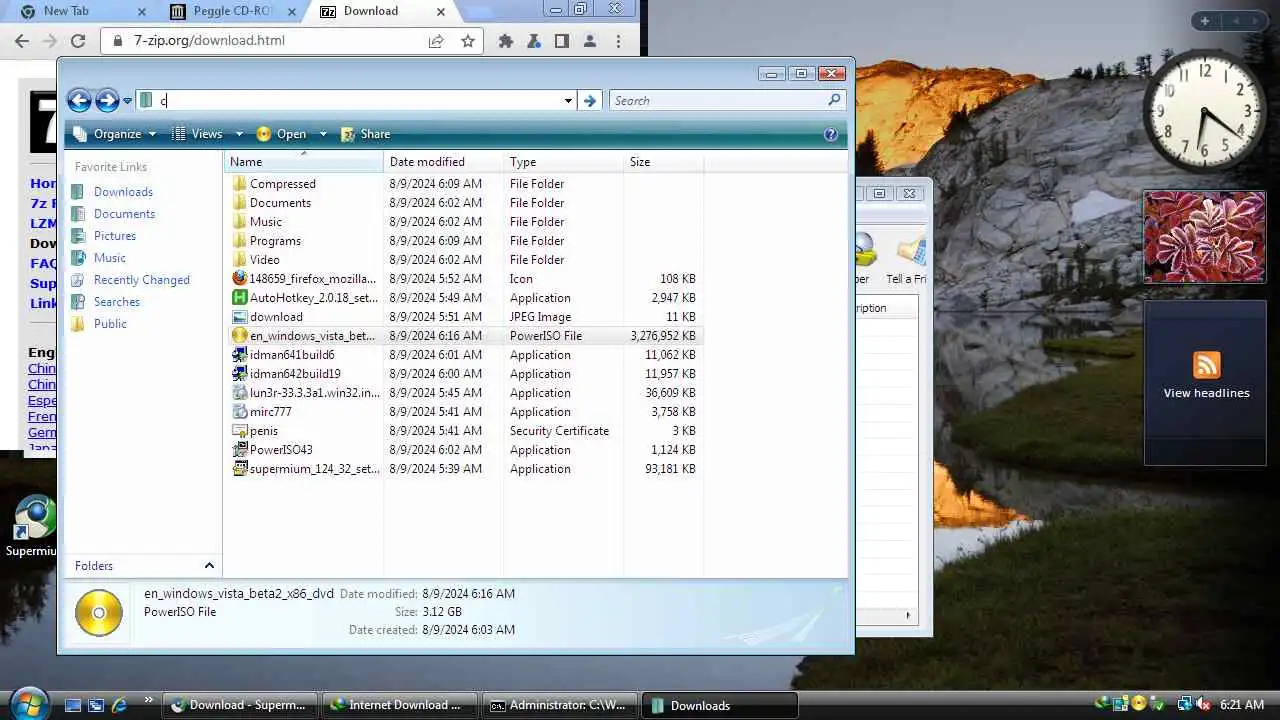Select the idman642build19 application icon
This screenshot has height=720, width=1280.
(239, 374)
